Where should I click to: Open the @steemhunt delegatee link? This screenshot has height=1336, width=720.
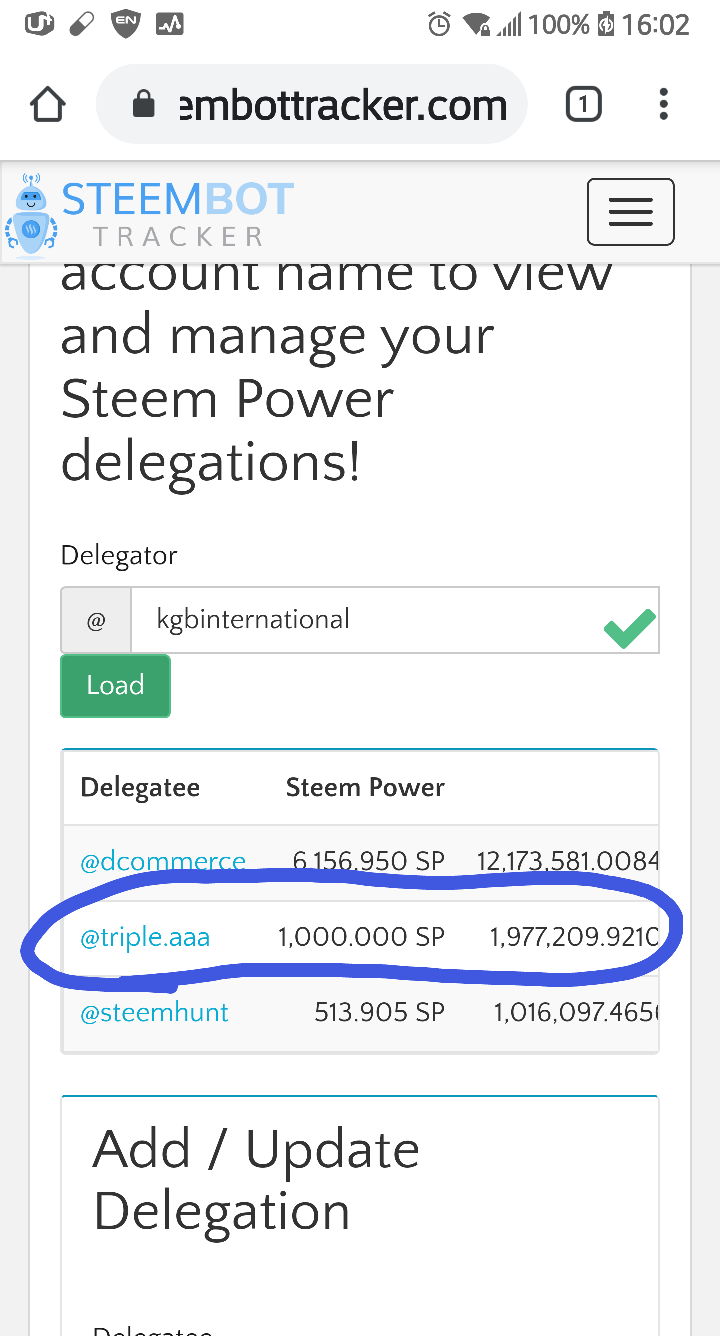(x=154, y=1013)
